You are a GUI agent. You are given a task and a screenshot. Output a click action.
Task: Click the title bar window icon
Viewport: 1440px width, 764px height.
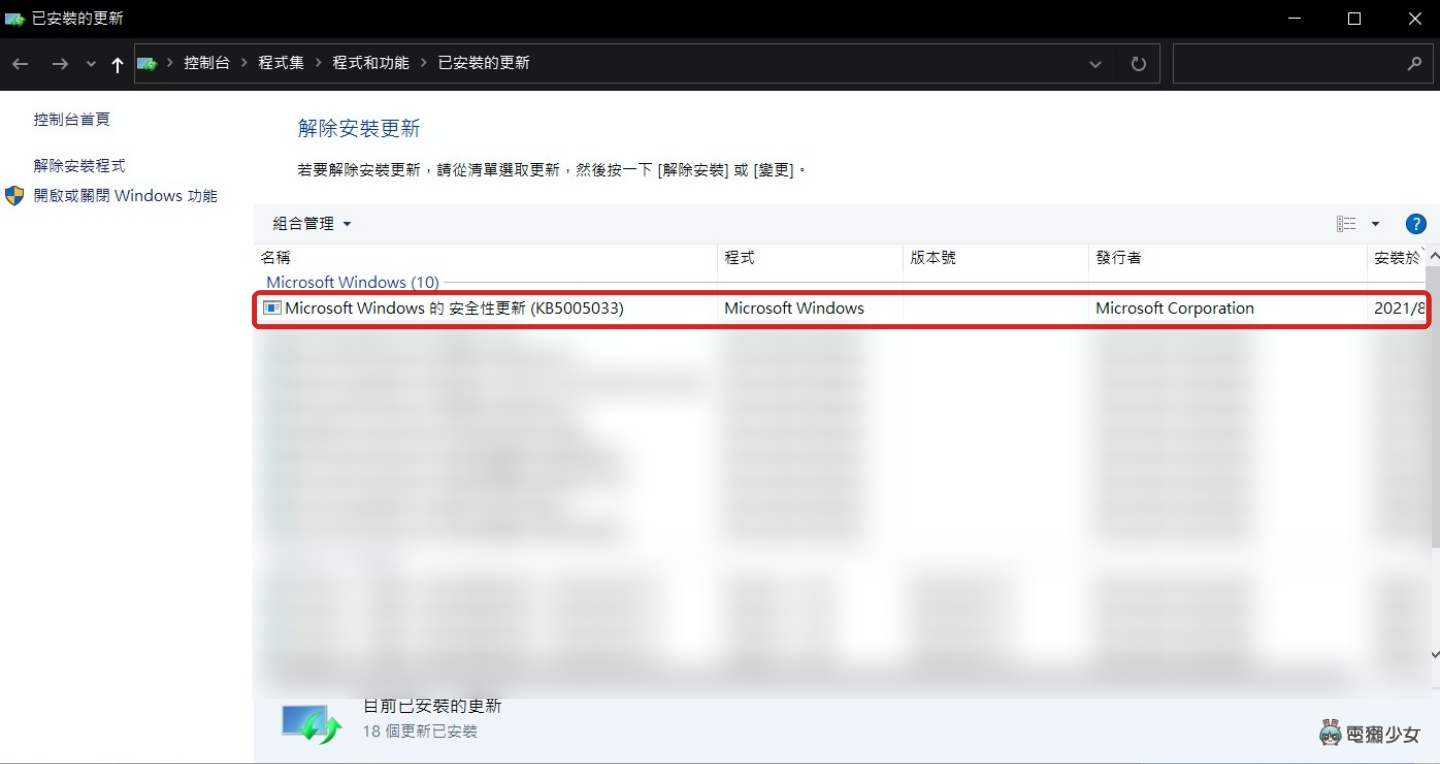point(15,19)
